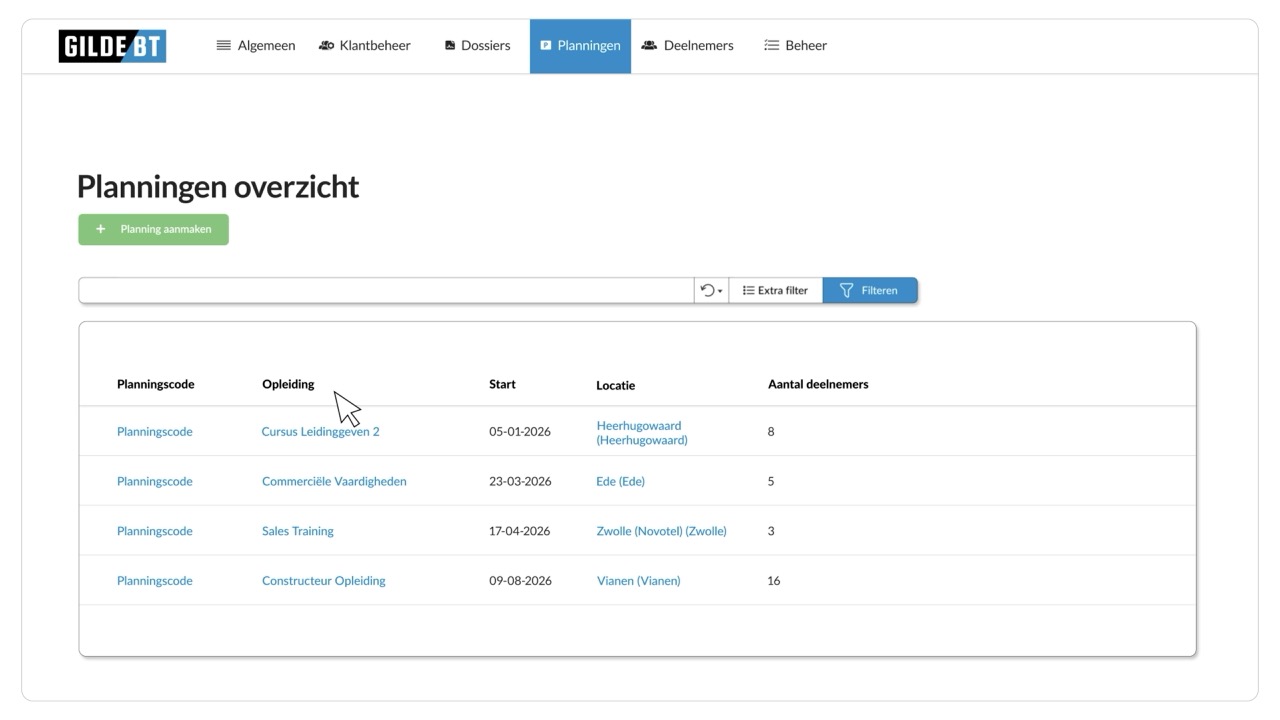
Task: Sort by Locatie column header
Action: coord(615,385)
